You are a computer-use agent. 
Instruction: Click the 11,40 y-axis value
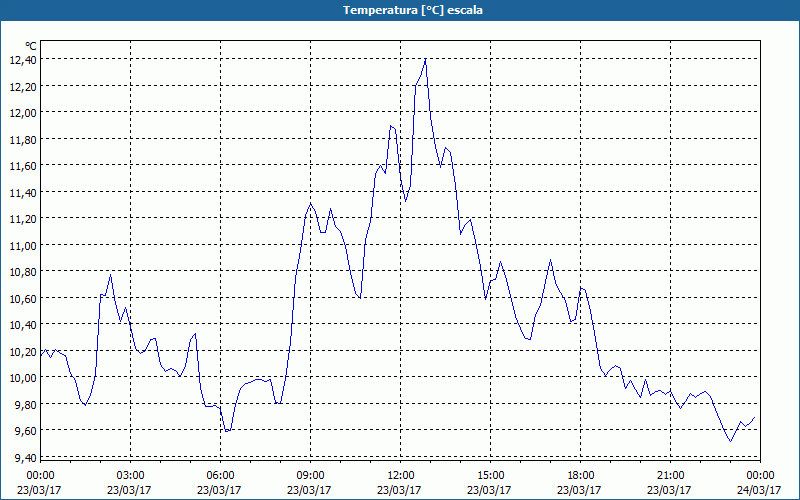click(23, 192)
